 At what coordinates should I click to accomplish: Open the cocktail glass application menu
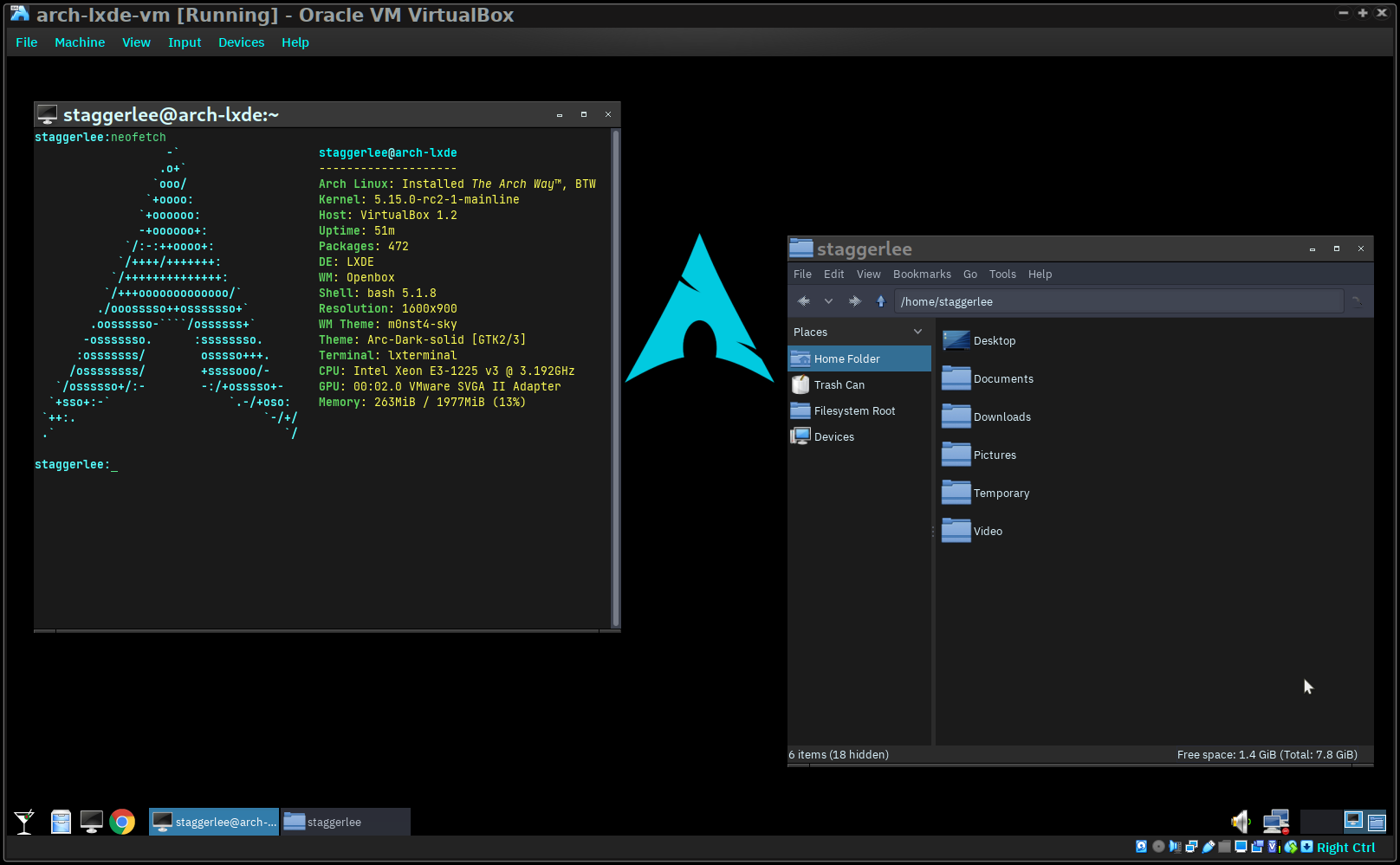click(24, 822)
